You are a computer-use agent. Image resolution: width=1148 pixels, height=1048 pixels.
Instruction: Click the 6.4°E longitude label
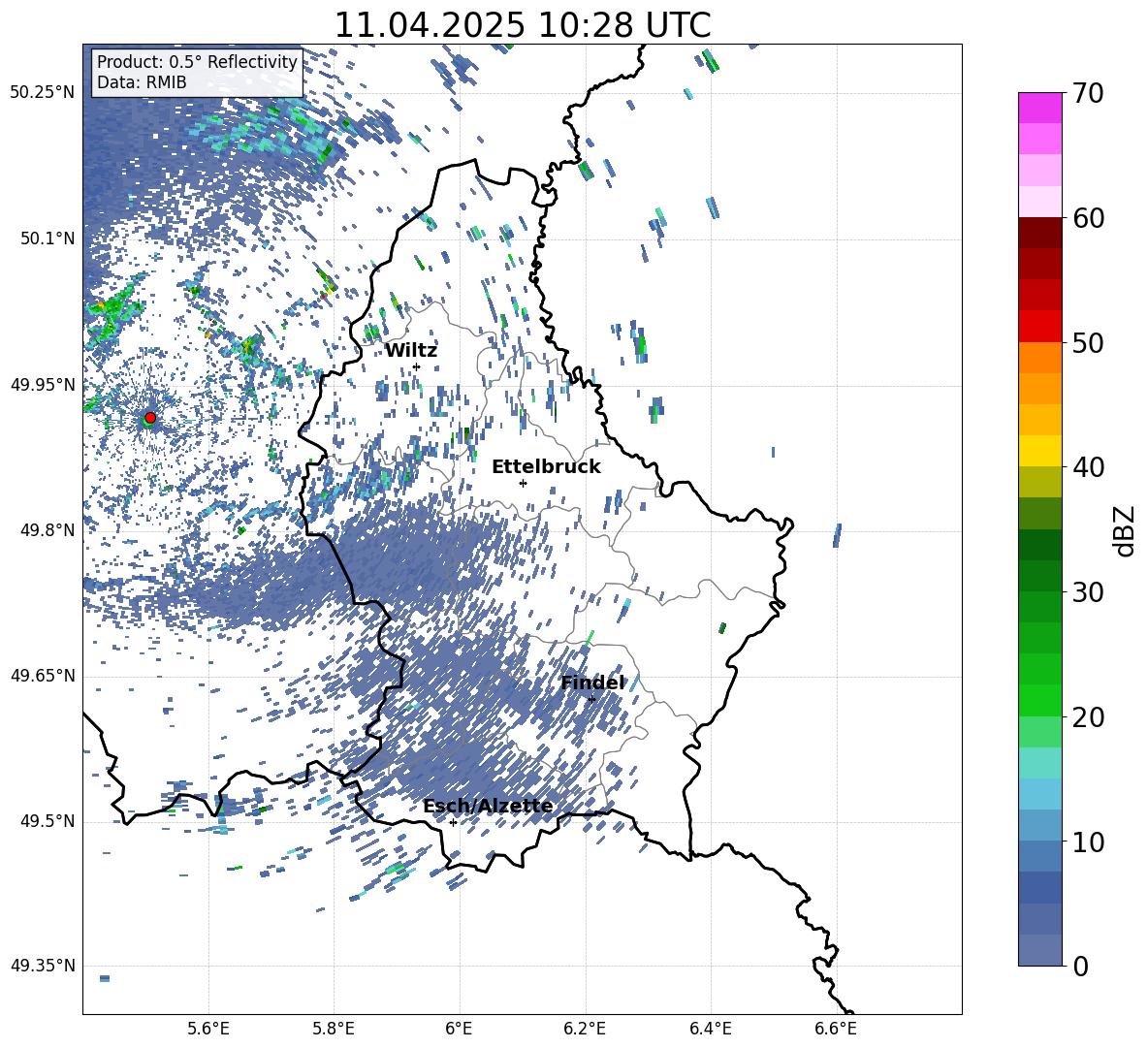[x=711, y=1029]
